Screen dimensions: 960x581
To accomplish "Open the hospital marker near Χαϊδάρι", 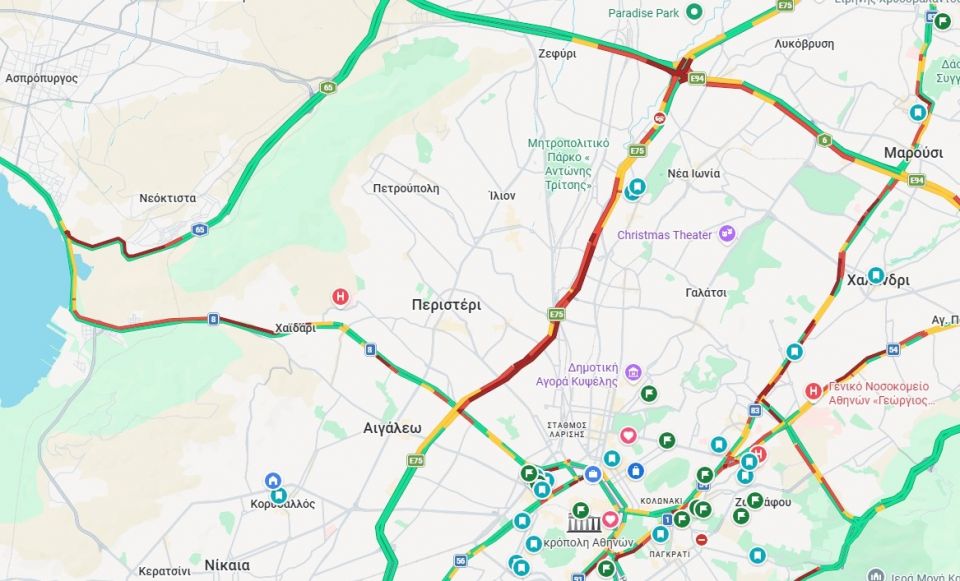I will [x=340, y=298].
